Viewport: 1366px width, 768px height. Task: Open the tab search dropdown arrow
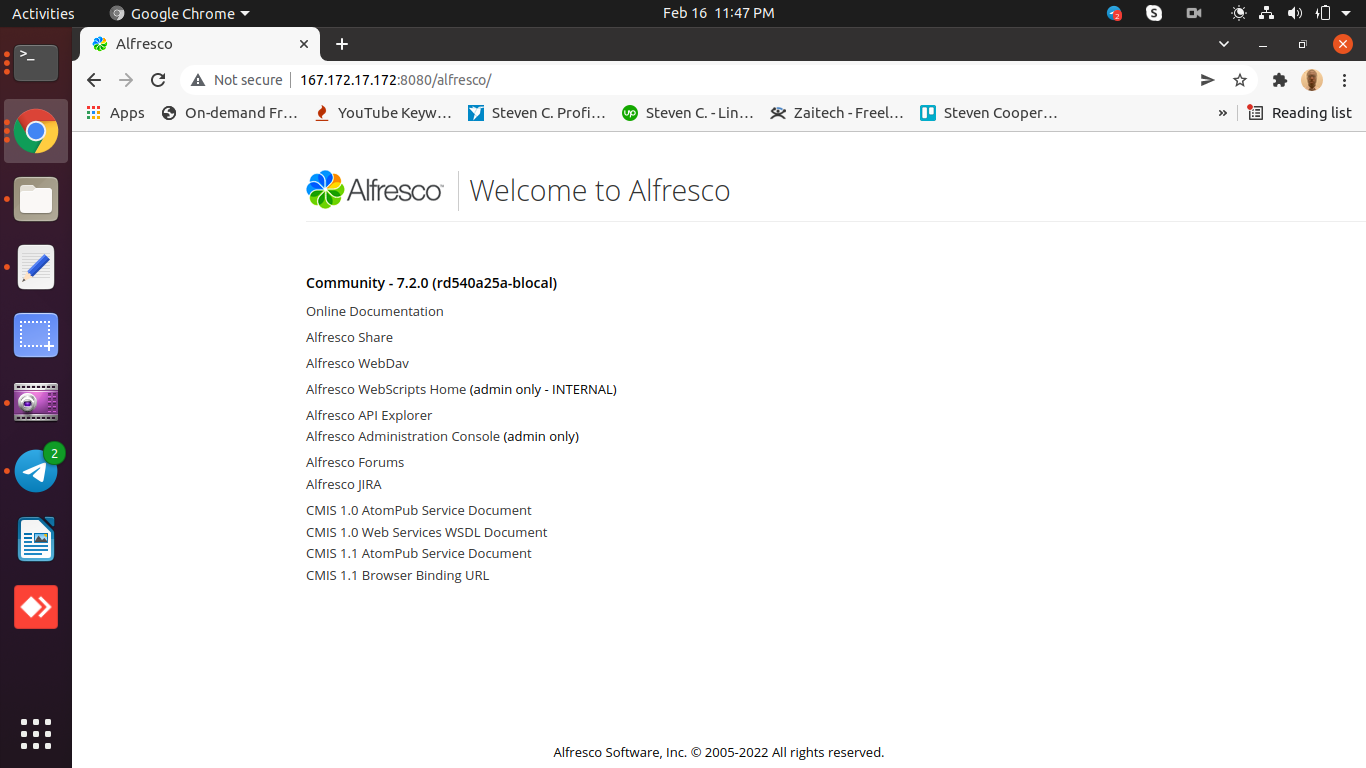[1224, 44]
